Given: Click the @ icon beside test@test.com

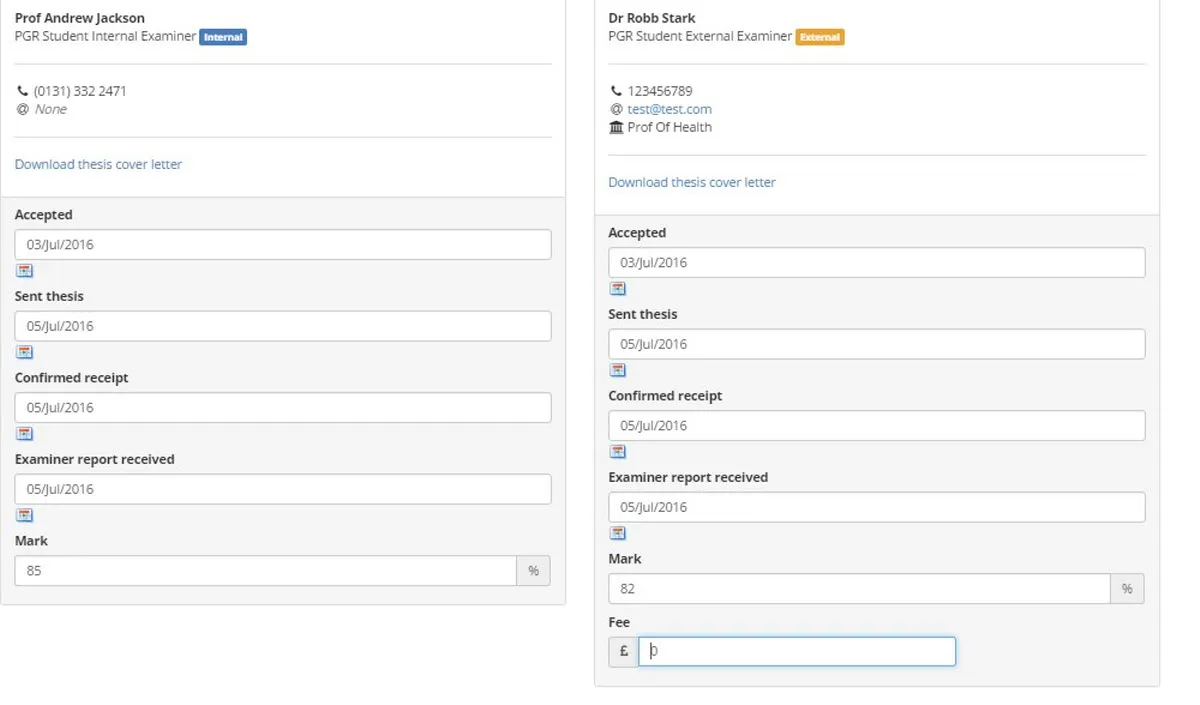Looking at the screenshot, I should pos(616,109).
